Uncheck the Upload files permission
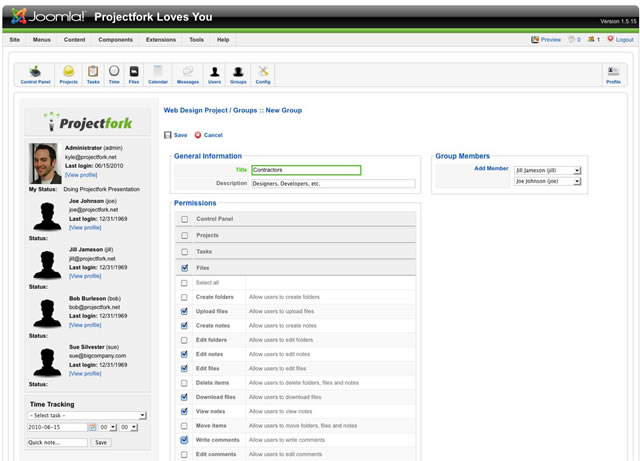640x461 pixels. (184, 311)
